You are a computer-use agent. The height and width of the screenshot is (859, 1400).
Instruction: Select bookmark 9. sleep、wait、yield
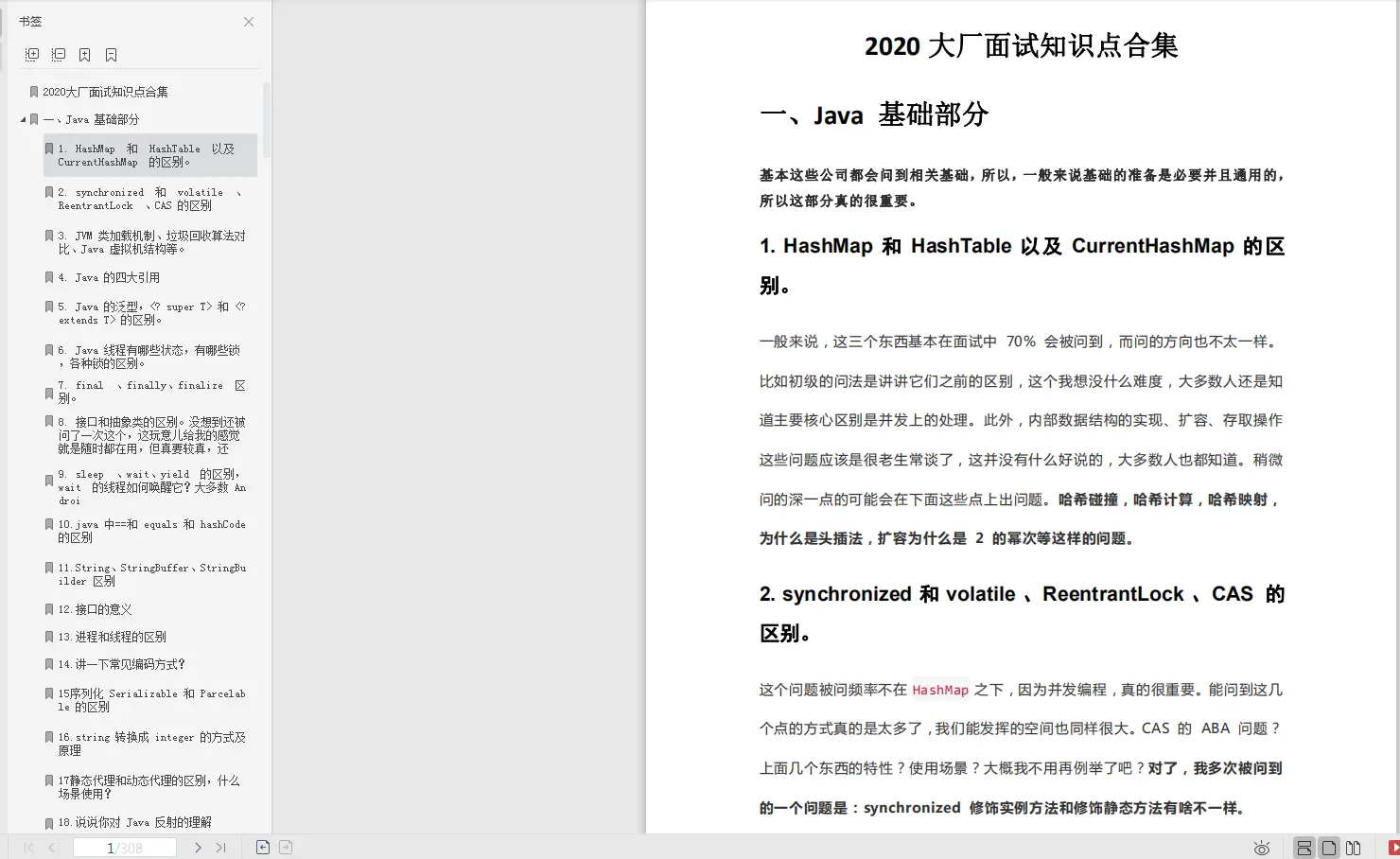pos(150,487)
